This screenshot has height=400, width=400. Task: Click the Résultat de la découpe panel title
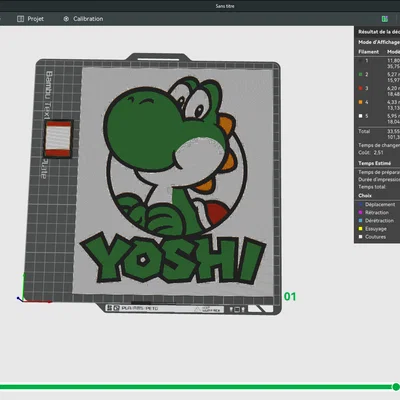[379, 32]
